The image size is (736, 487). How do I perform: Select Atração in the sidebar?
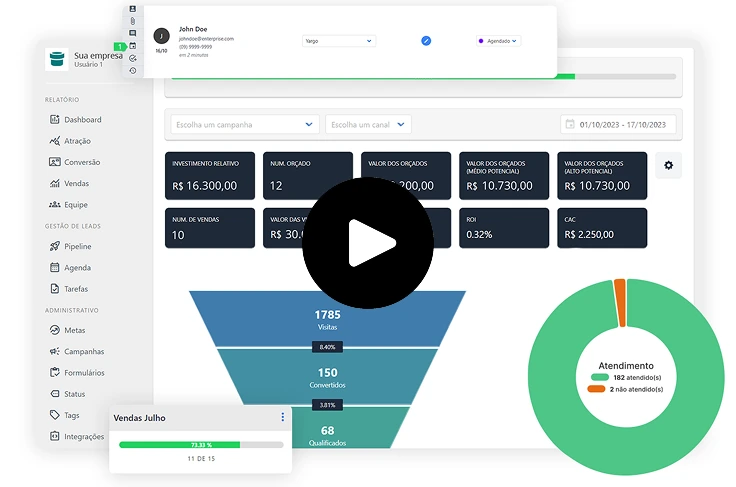pyautogui.click(x=76, y=141)
